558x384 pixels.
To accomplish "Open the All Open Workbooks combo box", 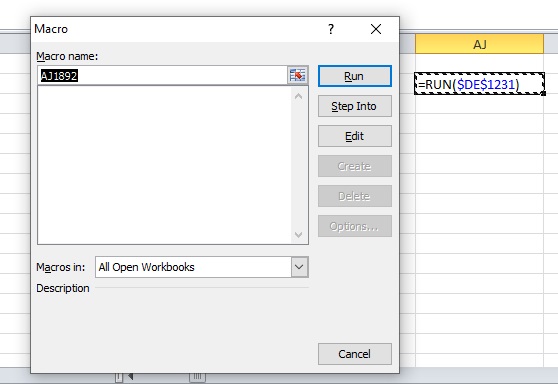I will coord(201,267).
